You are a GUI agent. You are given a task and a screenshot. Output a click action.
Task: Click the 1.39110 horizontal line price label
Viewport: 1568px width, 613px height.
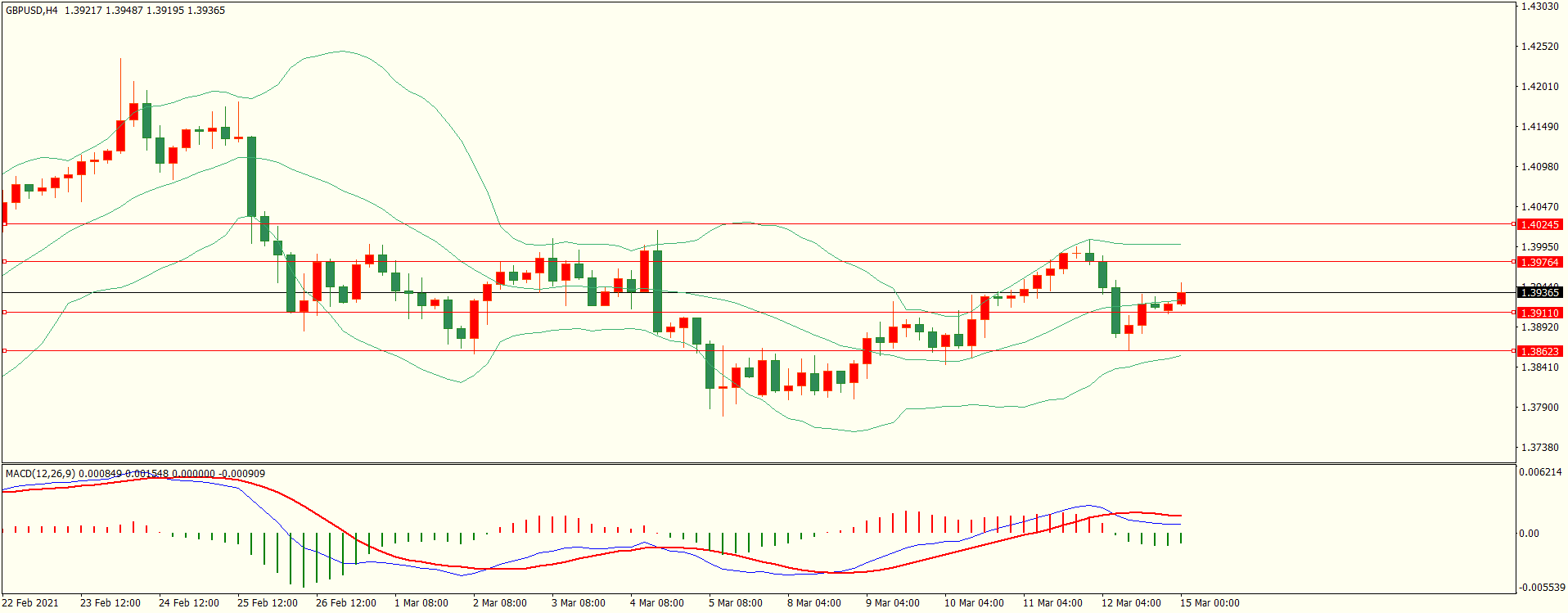pos(1540,313)
